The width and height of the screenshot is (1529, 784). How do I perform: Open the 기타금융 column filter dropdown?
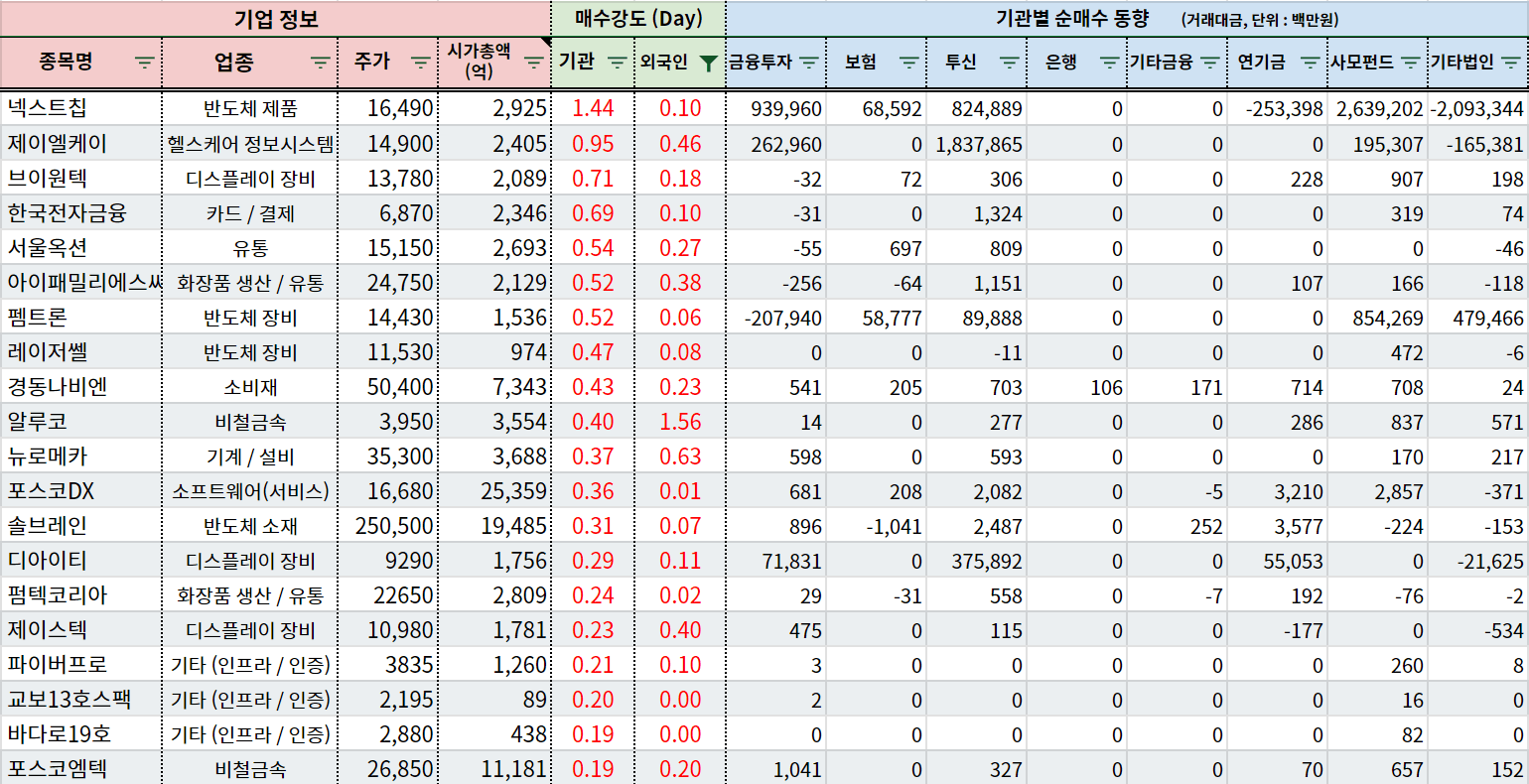(1210, 63)
